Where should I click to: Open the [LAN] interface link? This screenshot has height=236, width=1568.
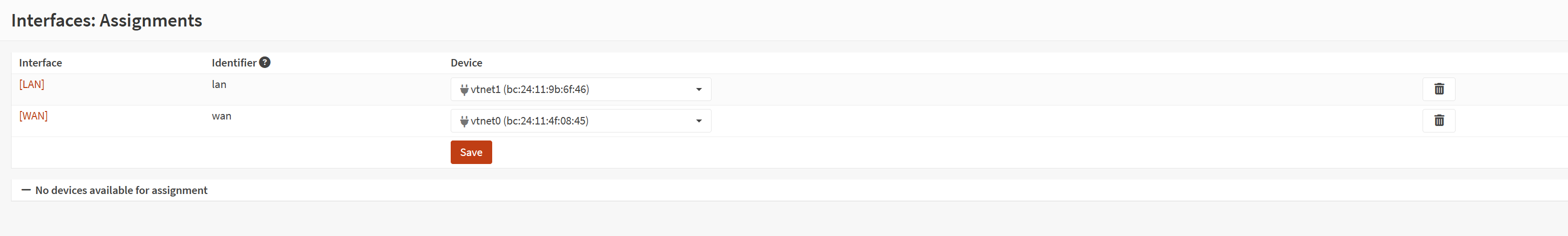[x=31, y=84]
